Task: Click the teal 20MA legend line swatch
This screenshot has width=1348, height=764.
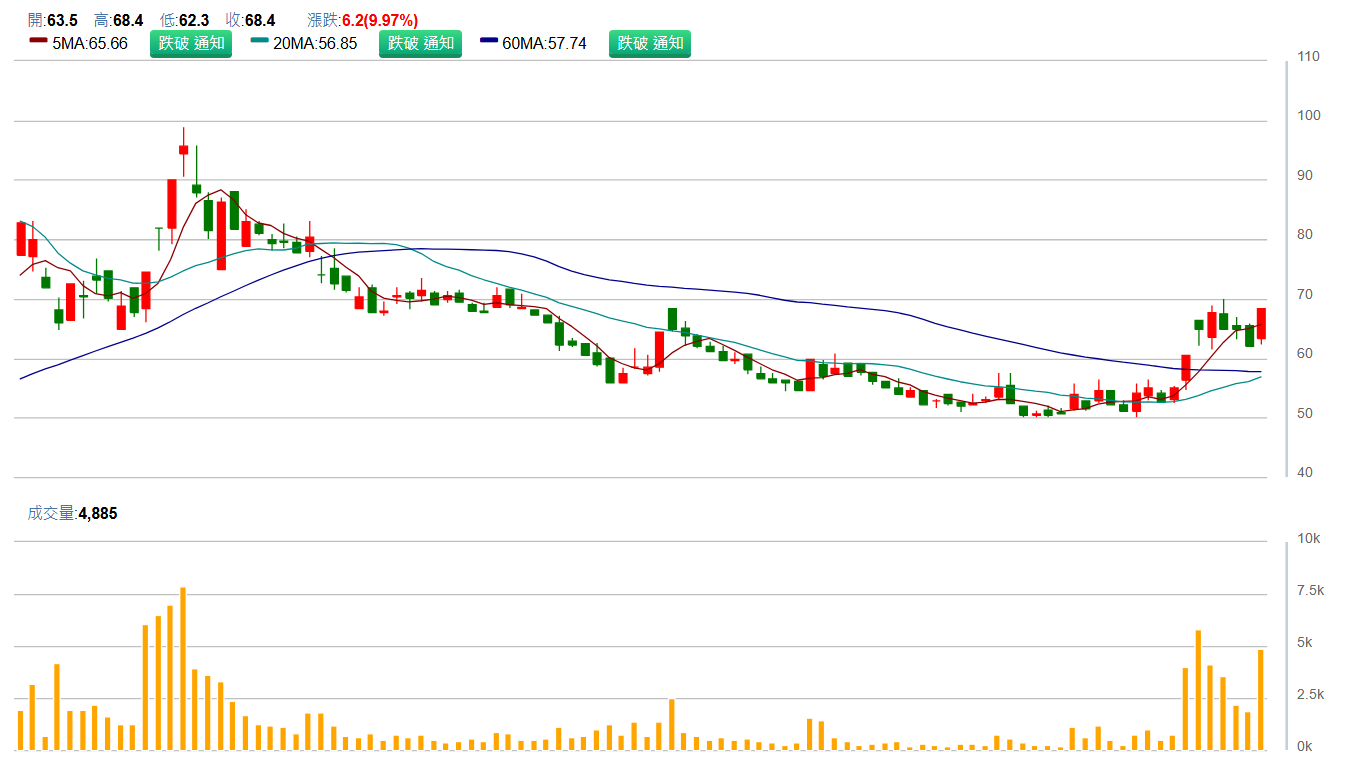Action: point(260,41)
